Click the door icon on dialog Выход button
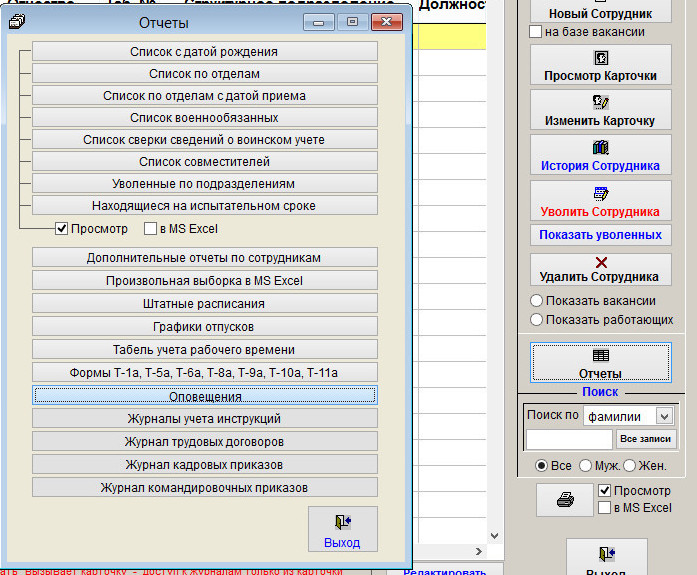 tap(343, 522)
